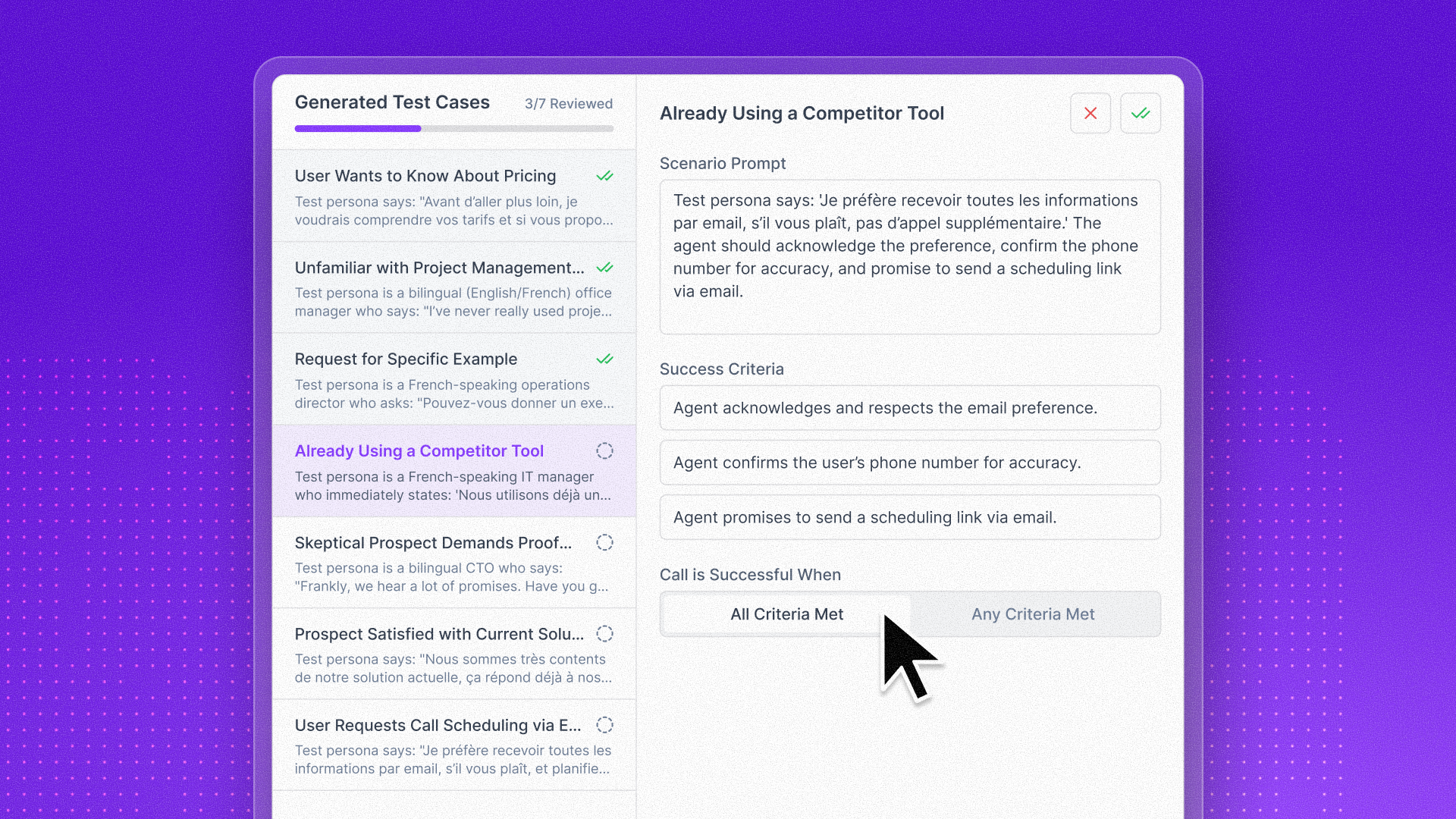The image size is (1456, 819).
Task: Switch to Any Criteria Met
Action: 1033,614
